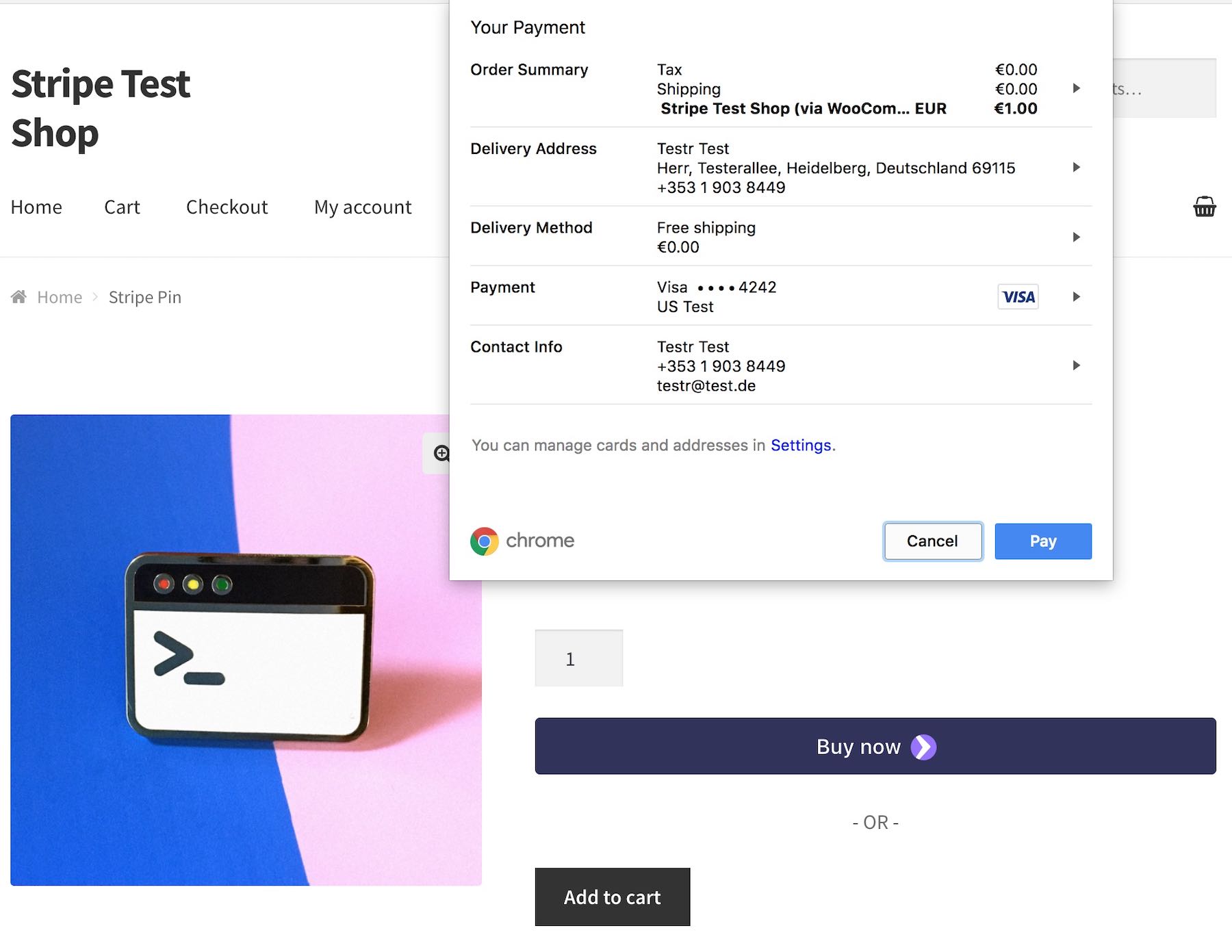Expand the Contact Info section arrow
Viewport: 1232px width, 952px height.
1076,365
